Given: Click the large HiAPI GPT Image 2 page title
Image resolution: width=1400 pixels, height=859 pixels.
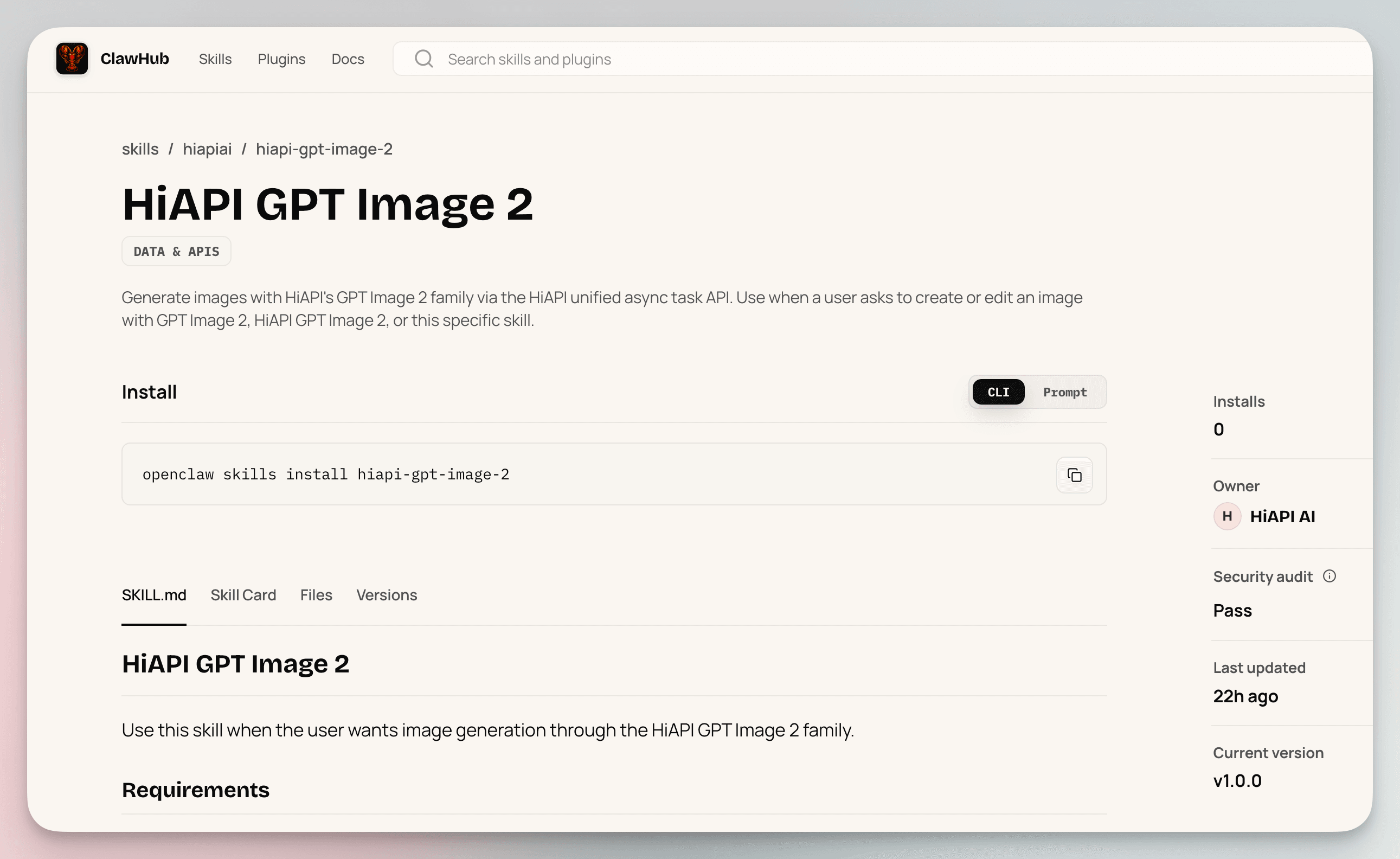Looking at the screenshot, I should pos(328,204).
